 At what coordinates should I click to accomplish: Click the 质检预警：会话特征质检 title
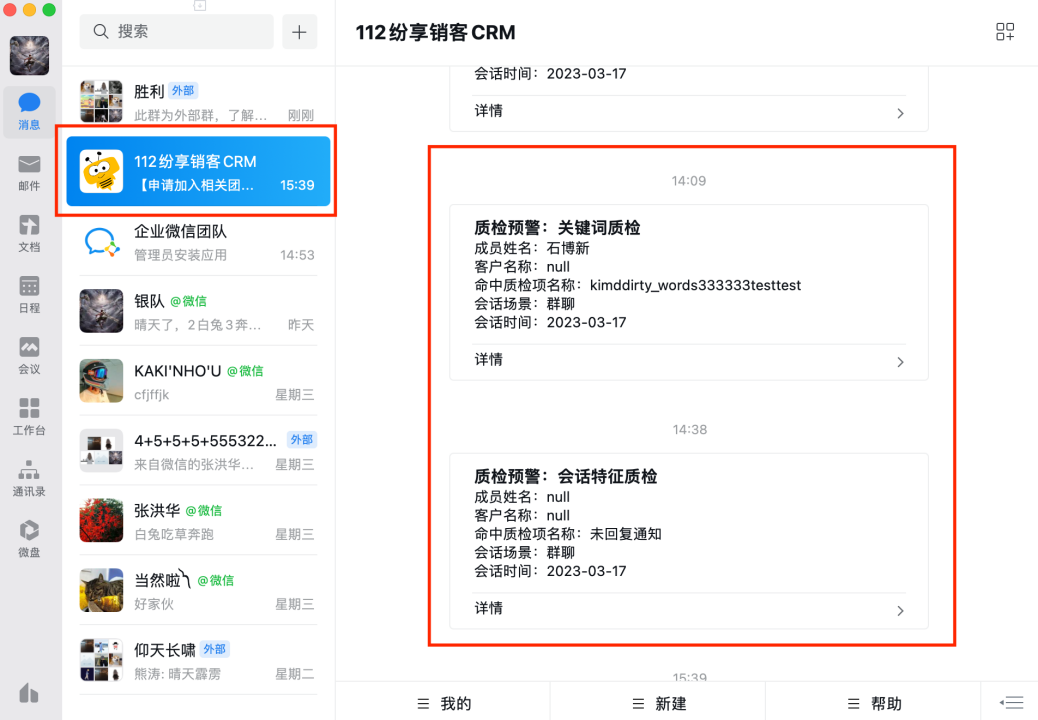pos(565,476)
